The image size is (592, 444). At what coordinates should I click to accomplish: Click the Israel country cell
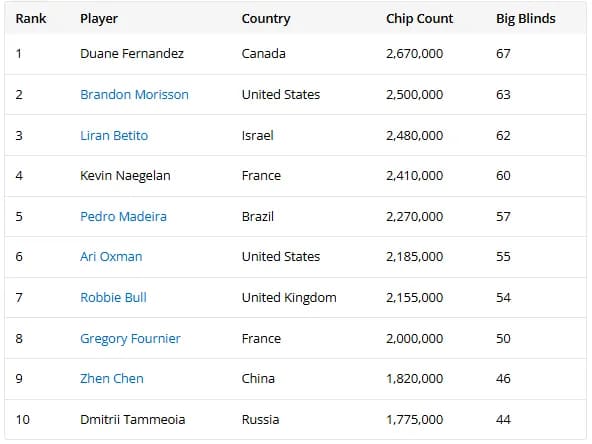tap(257, 135)
